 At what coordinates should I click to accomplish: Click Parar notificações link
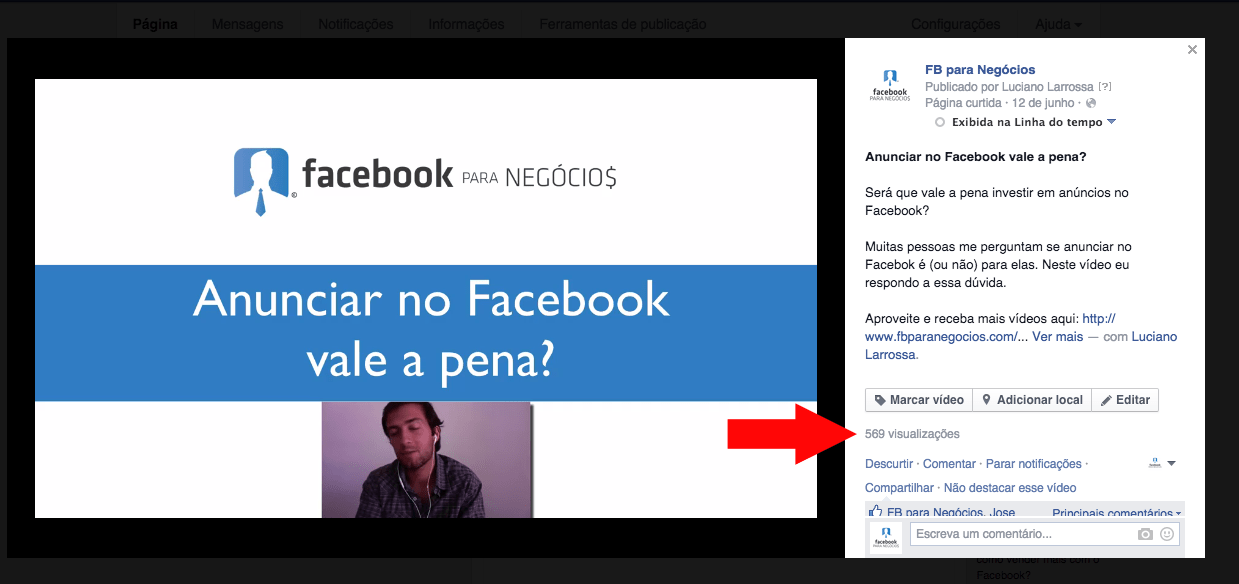(1034, 464)
